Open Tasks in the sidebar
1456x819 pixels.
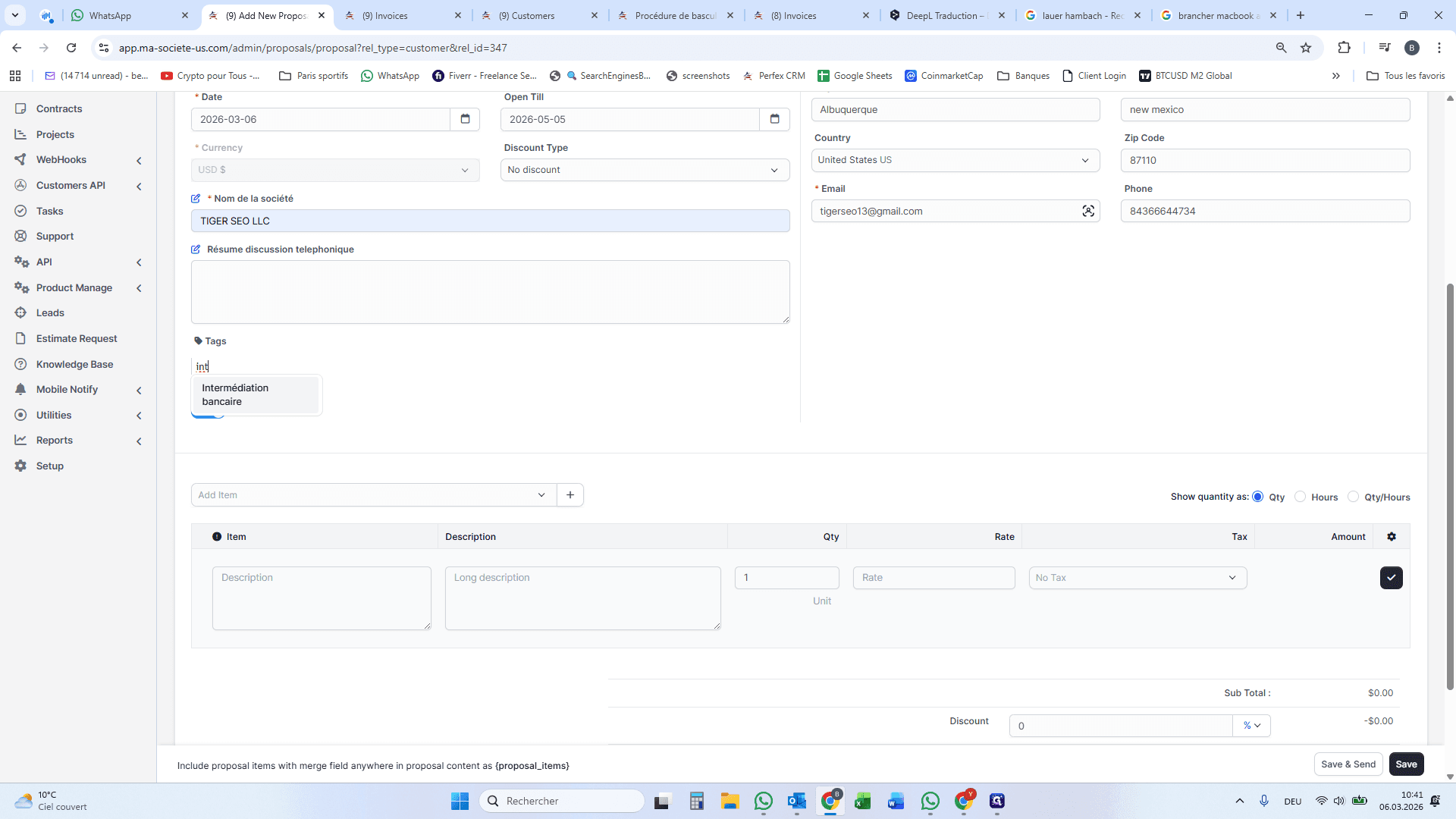50,212
